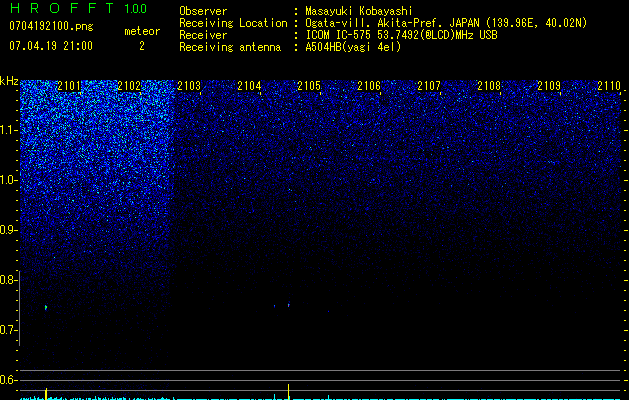629x400 pixels.
Task: Click the 2101 time marker
Action: click(69, 86)
